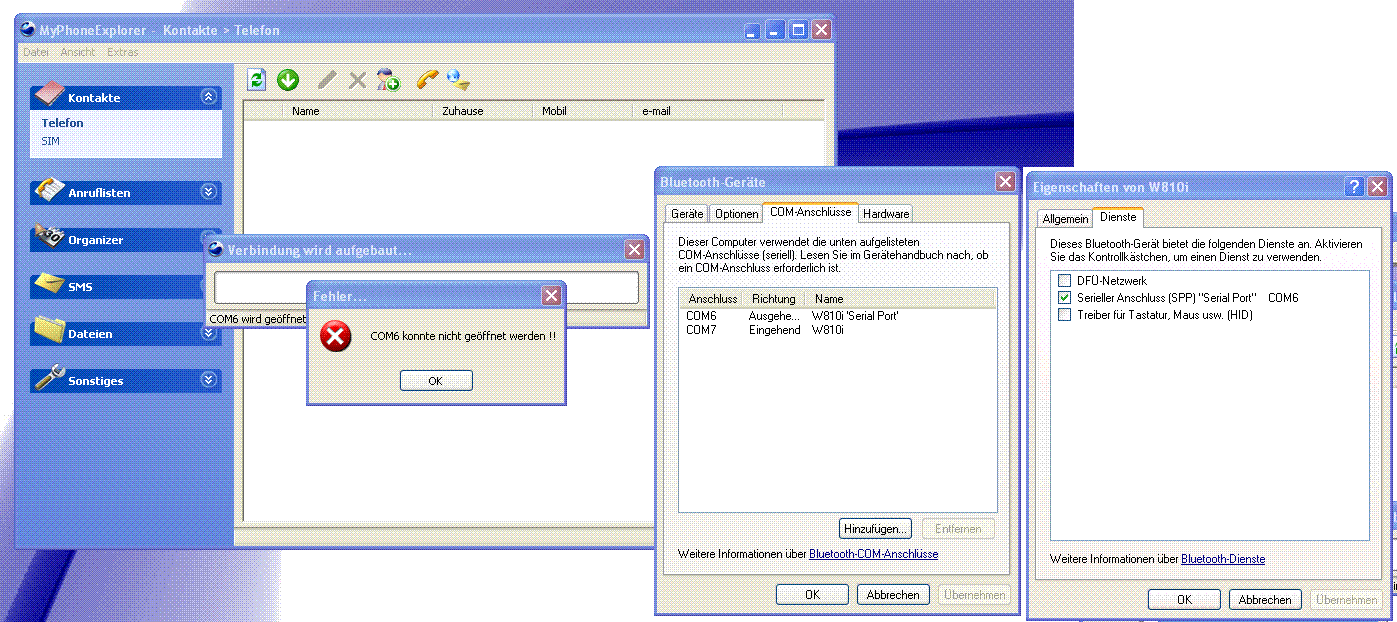Click the globe sync contacts icon
The height and width of the screenshot is (622, 1397).
(458, 80)
